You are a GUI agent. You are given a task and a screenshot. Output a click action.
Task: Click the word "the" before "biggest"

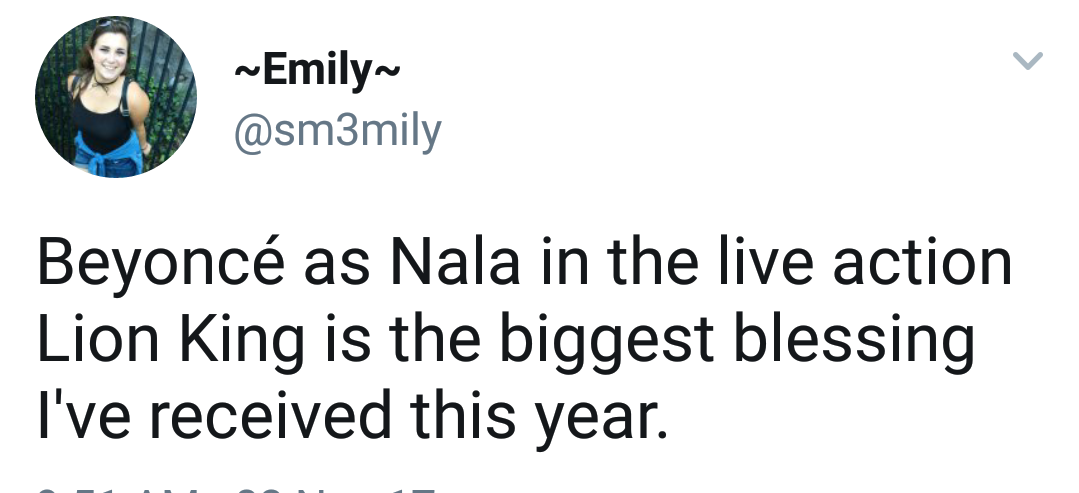[434, 339]
